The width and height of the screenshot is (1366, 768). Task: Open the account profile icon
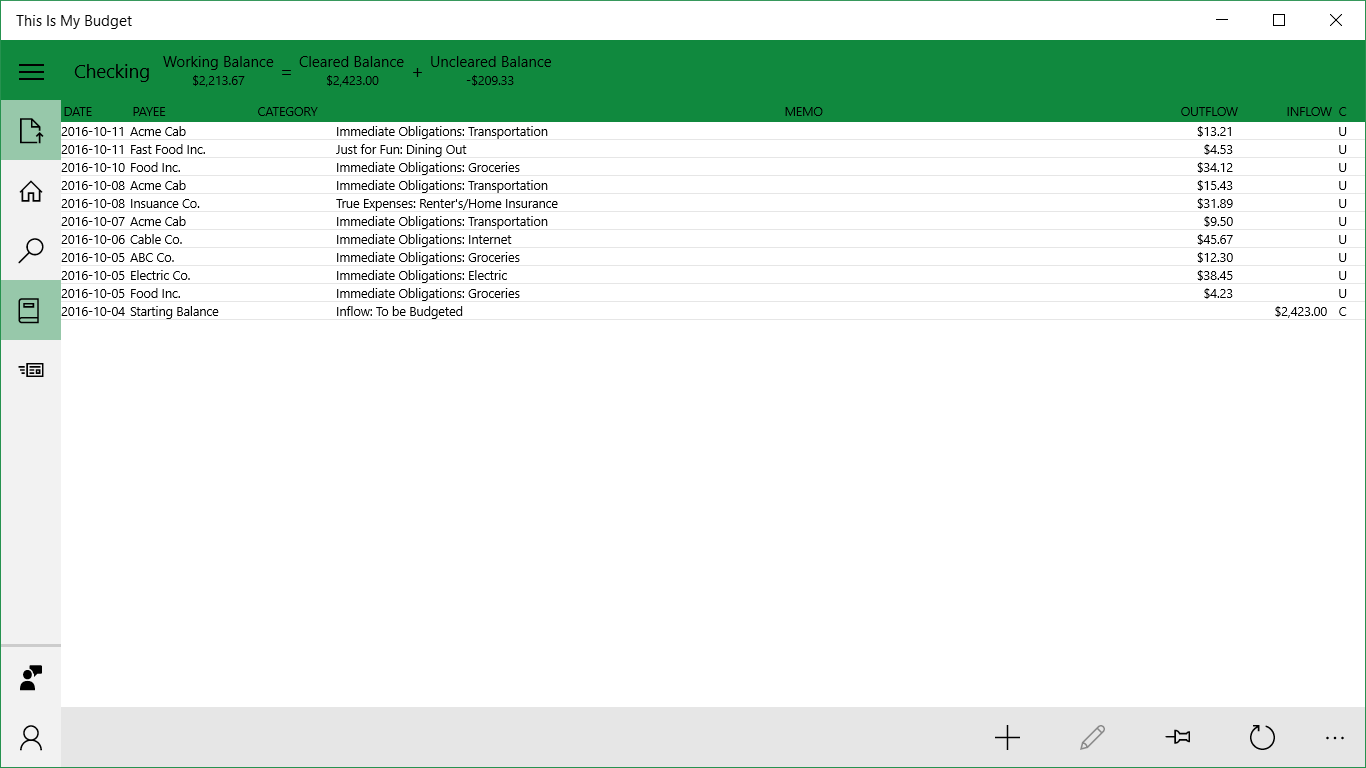pos(30,737)
